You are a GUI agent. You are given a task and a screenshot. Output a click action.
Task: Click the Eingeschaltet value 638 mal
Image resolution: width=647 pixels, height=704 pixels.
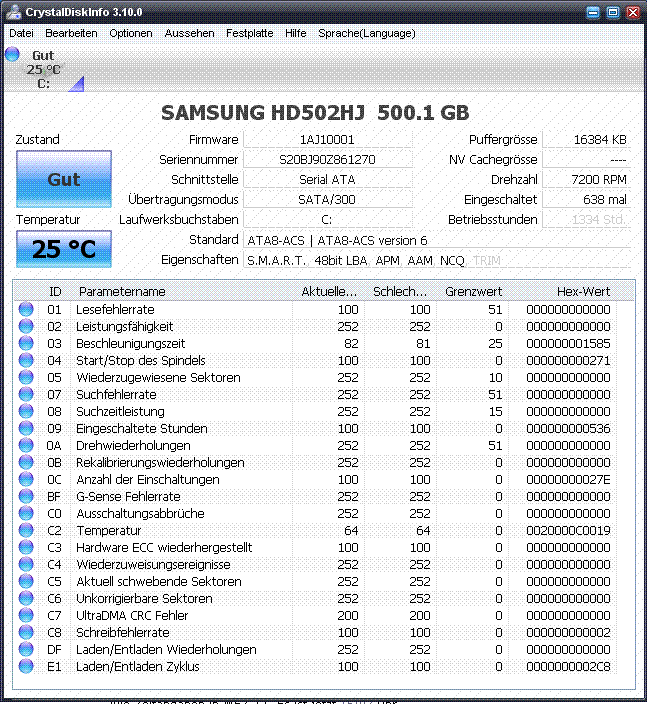(x=586, y=199)
